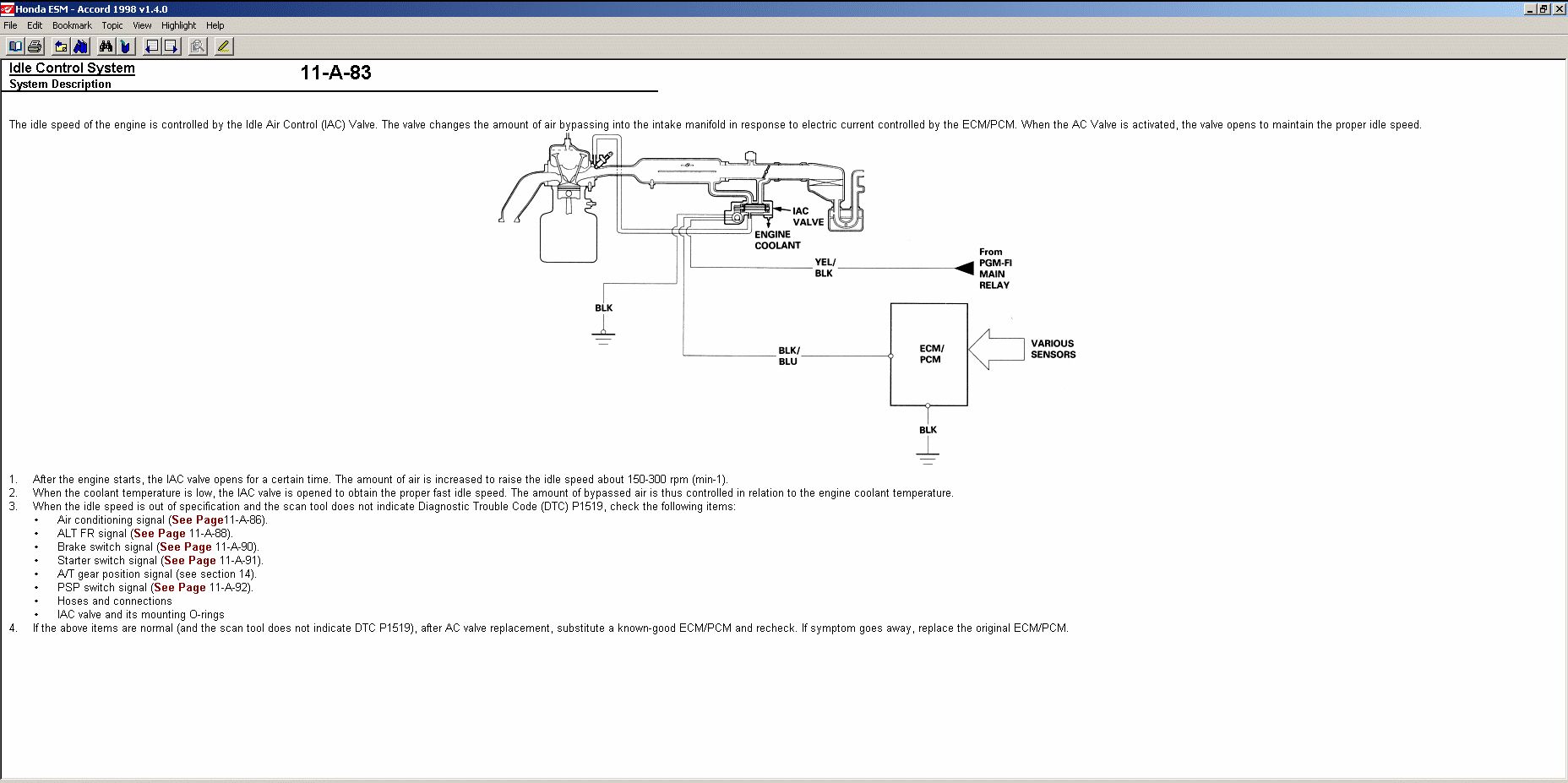The height and width of the screenshot is (783, 1568).
Task: Click the blue bookmark icon next to binoculars
Action: [x=125, y=46]
